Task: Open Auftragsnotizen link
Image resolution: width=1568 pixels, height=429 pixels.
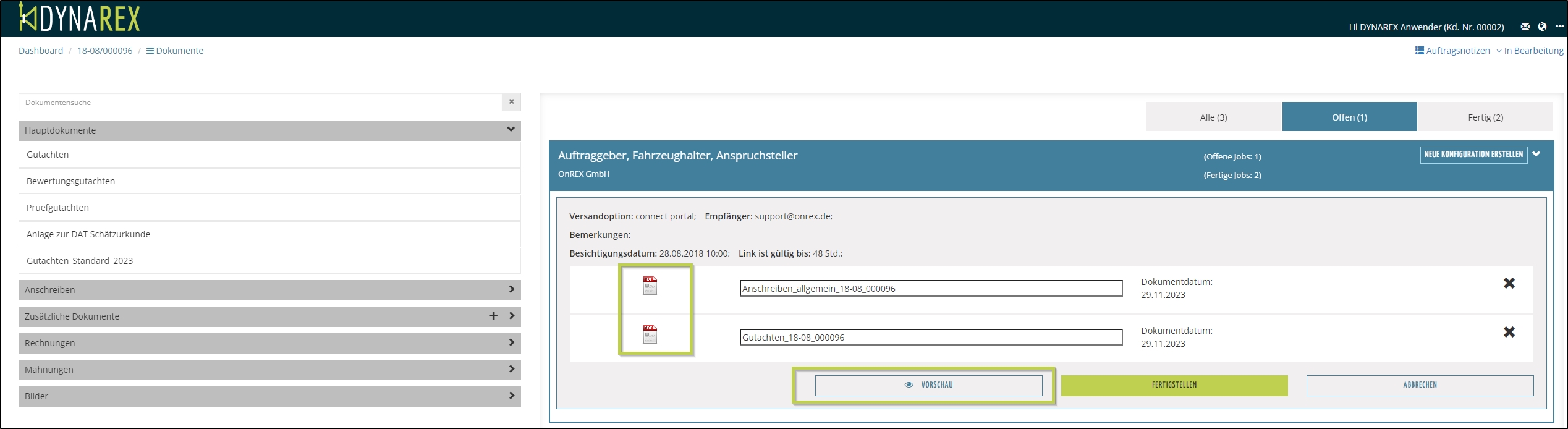Action: click(1452, 51)
